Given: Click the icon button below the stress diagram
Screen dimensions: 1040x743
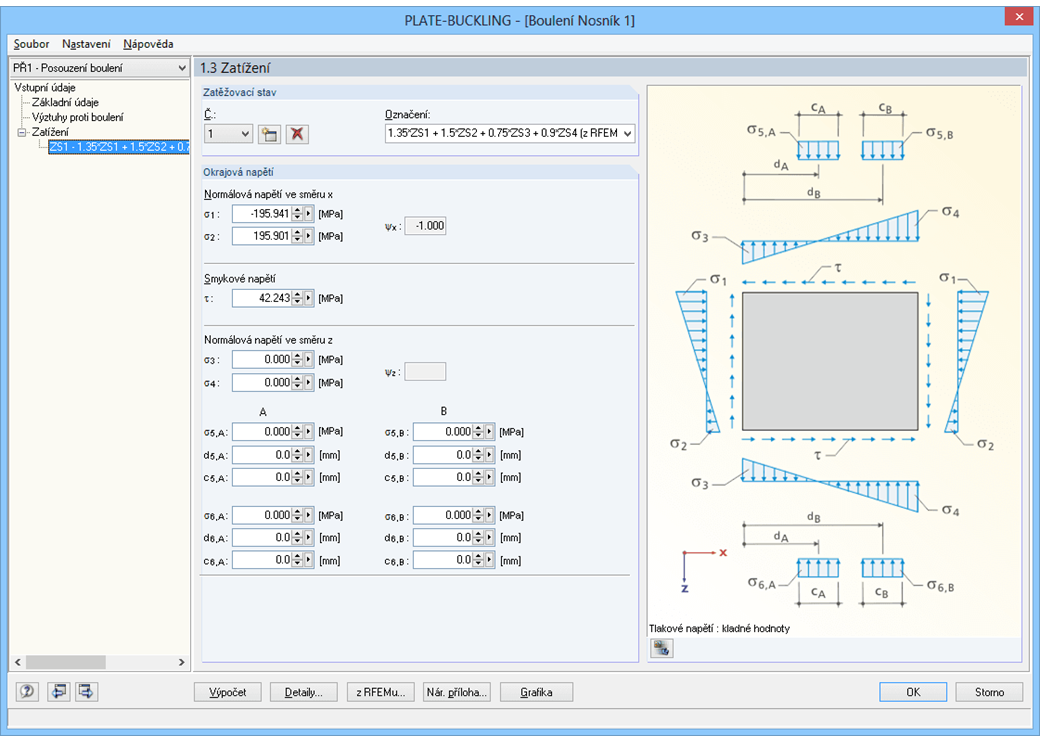Looking at the screenshot, I should click(661, 648).
